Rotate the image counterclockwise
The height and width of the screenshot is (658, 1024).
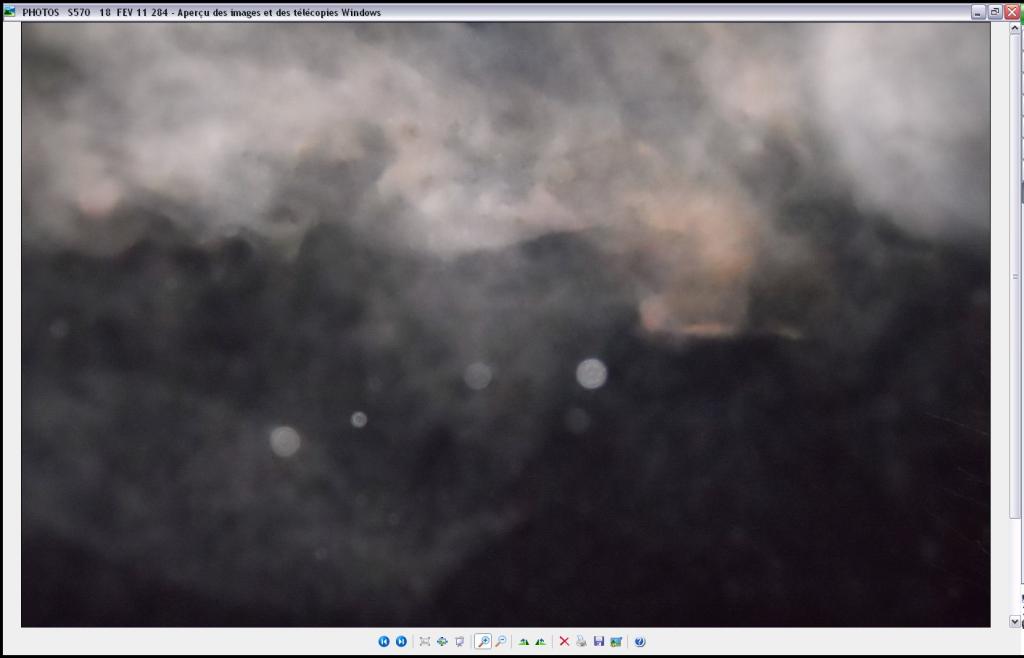tap(541, 642)
